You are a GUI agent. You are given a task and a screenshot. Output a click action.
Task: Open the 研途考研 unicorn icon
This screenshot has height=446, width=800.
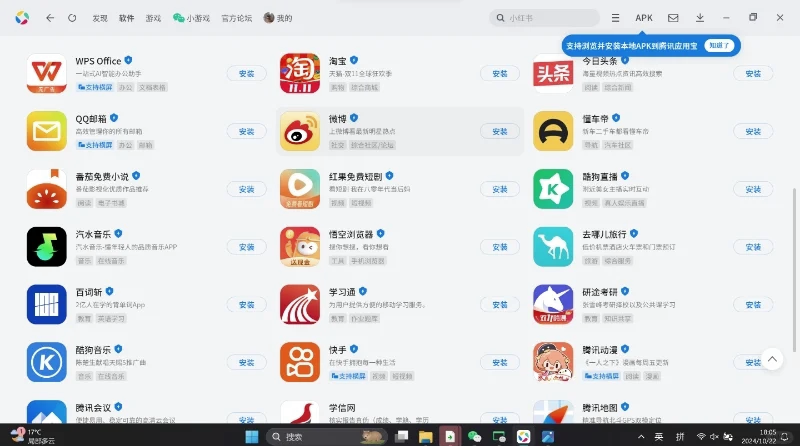click(553, 305)
